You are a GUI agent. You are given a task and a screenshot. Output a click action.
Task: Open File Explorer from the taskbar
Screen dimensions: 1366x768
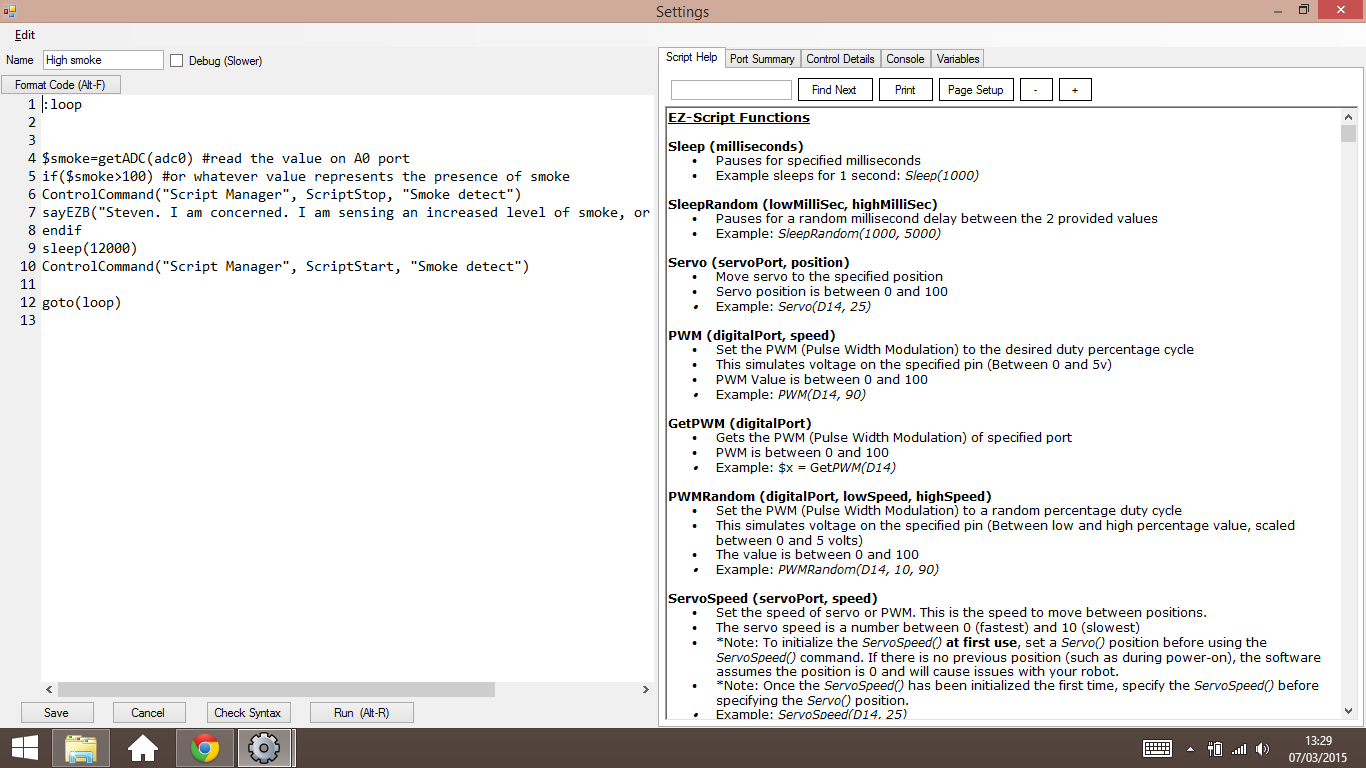click(x=80, y=747)
